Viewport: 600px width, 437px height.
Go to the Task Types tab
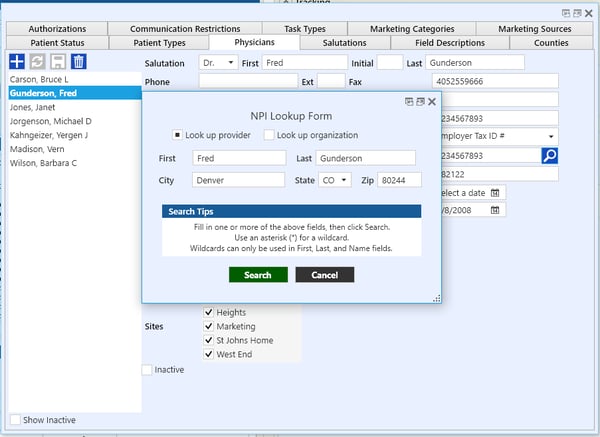305,29
